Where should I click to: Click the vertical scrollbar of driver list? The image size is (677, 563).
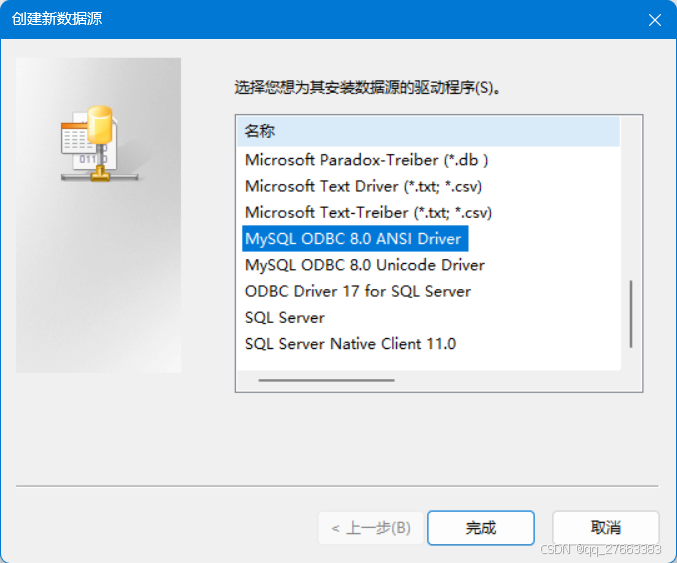click(631, 314)
